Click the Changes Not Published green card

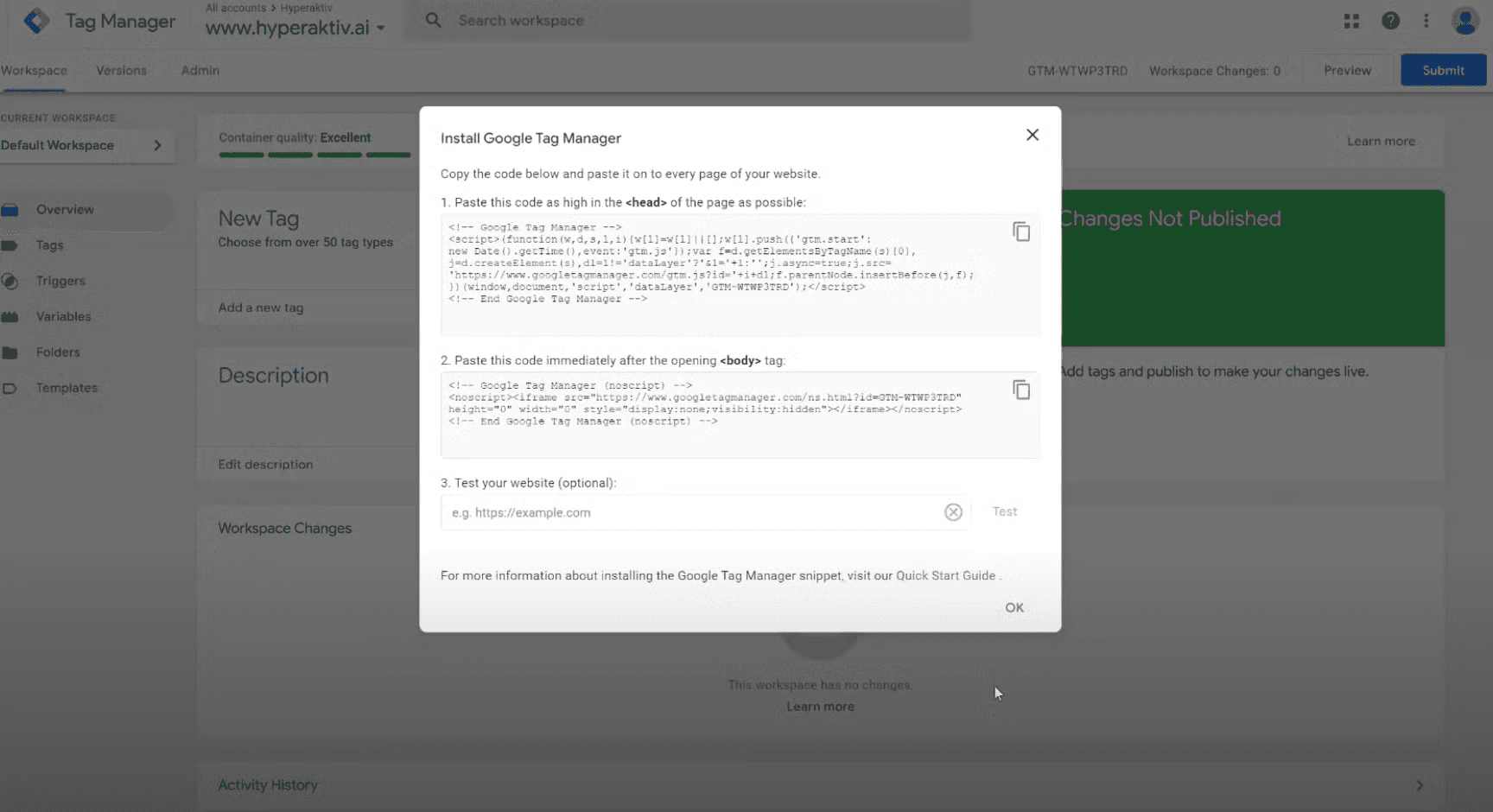(1253, 268)
